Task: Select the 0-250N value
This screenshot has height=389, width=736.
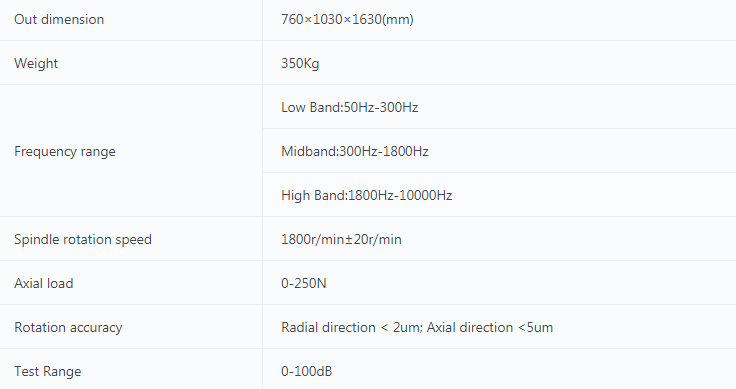Action: [x=304, y=283]
